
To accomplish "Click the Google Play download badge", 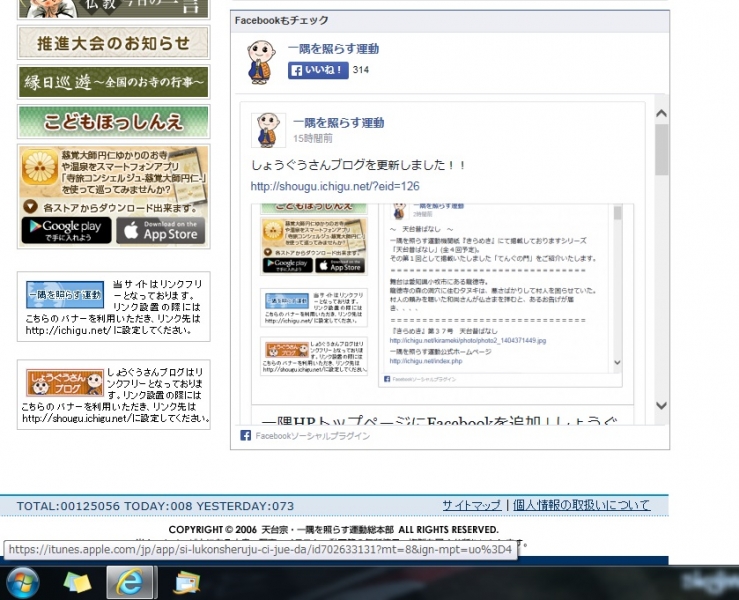I will pos(66,230).
